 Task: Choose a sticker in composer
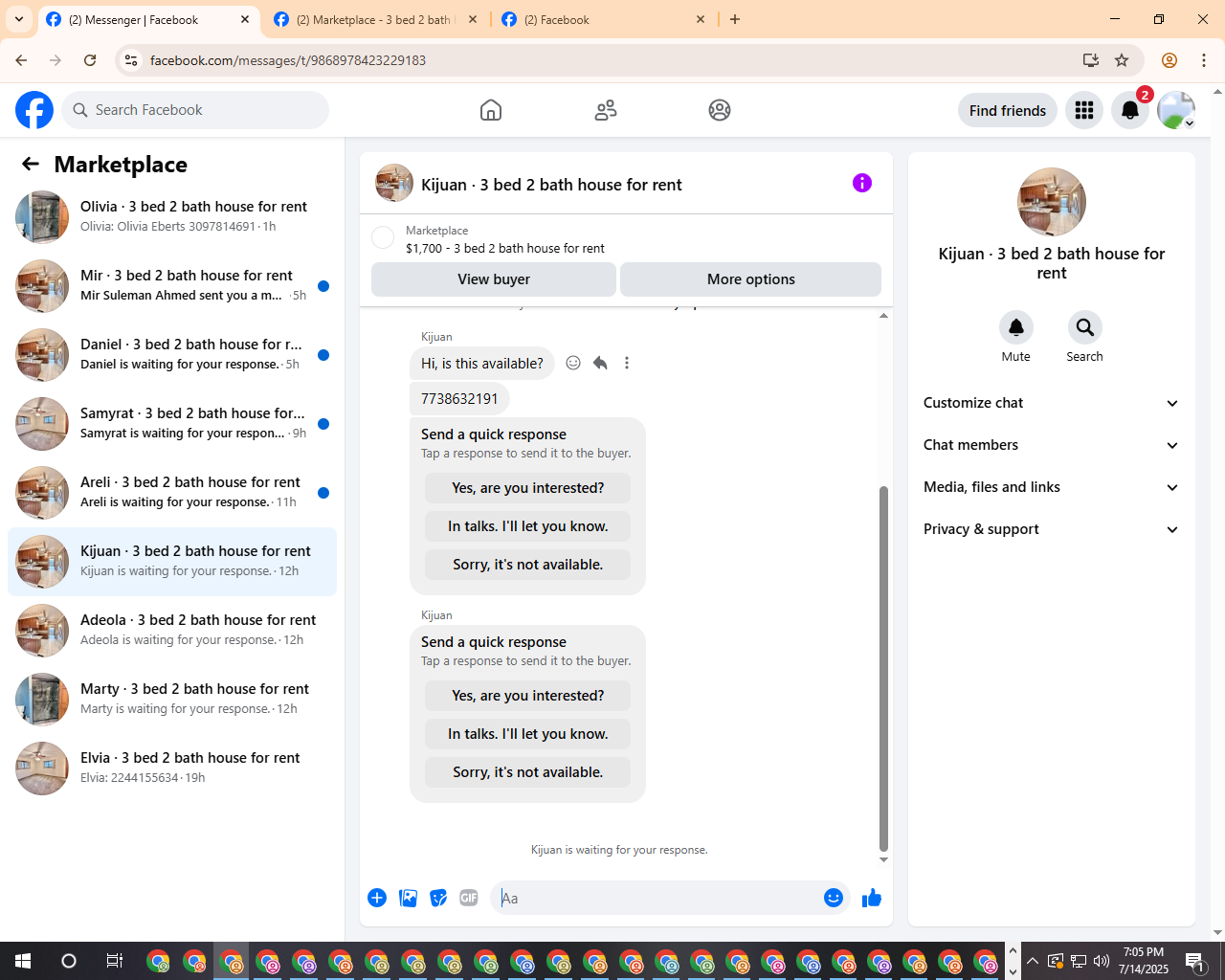coord(438,898)
